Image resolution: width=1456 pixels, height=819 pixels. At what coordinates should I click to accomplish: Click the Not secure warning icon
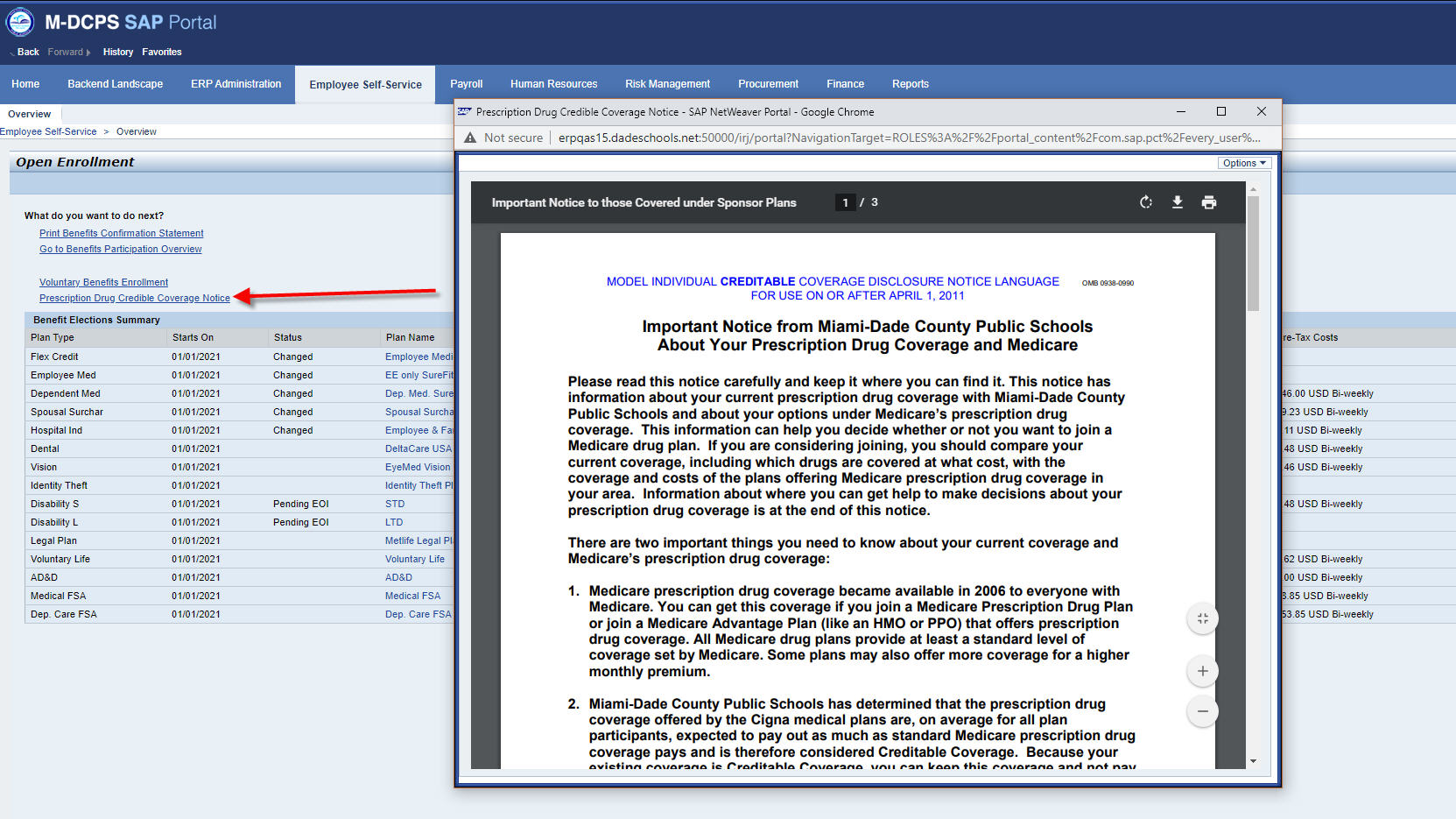click(470, 138)
